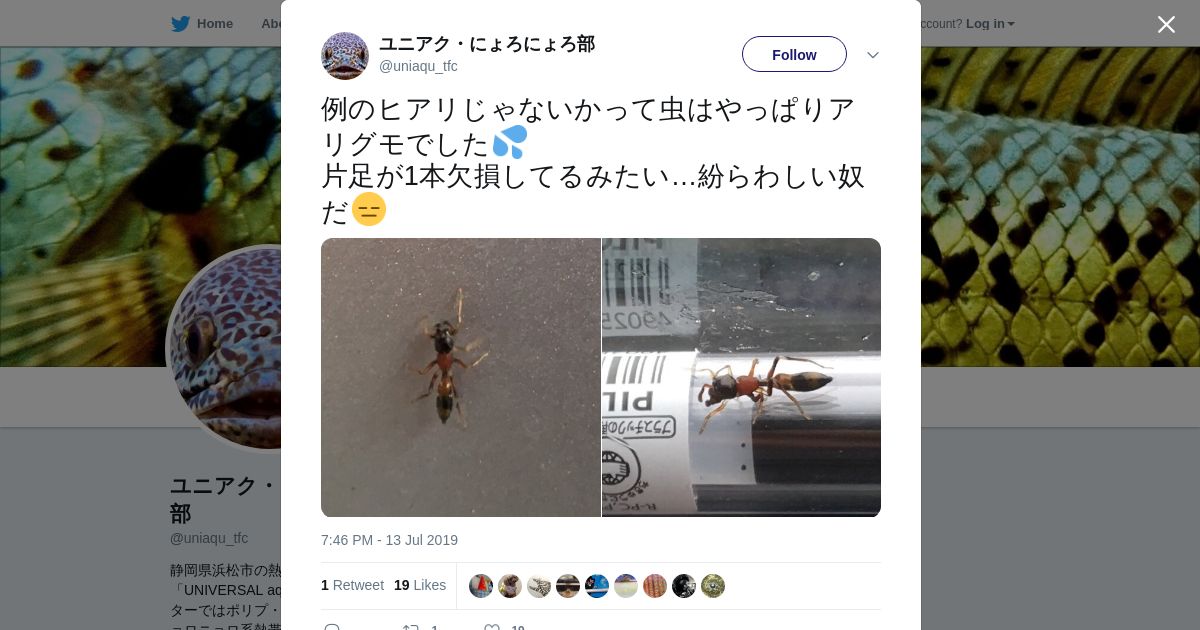The width and height of the screenshot is (1200, 630).
Task: Open the tweet author's profile avatar
Action: [345, 55]
